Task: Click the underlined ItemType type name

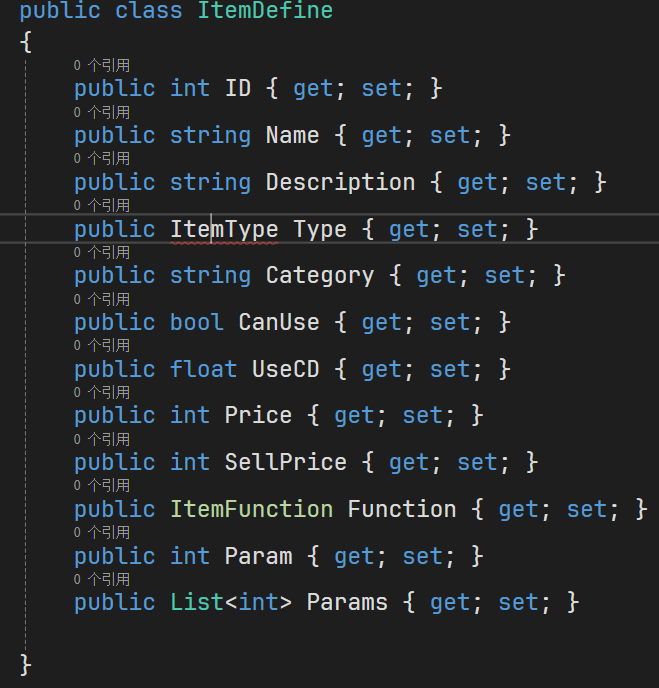Action: point(224,229)
